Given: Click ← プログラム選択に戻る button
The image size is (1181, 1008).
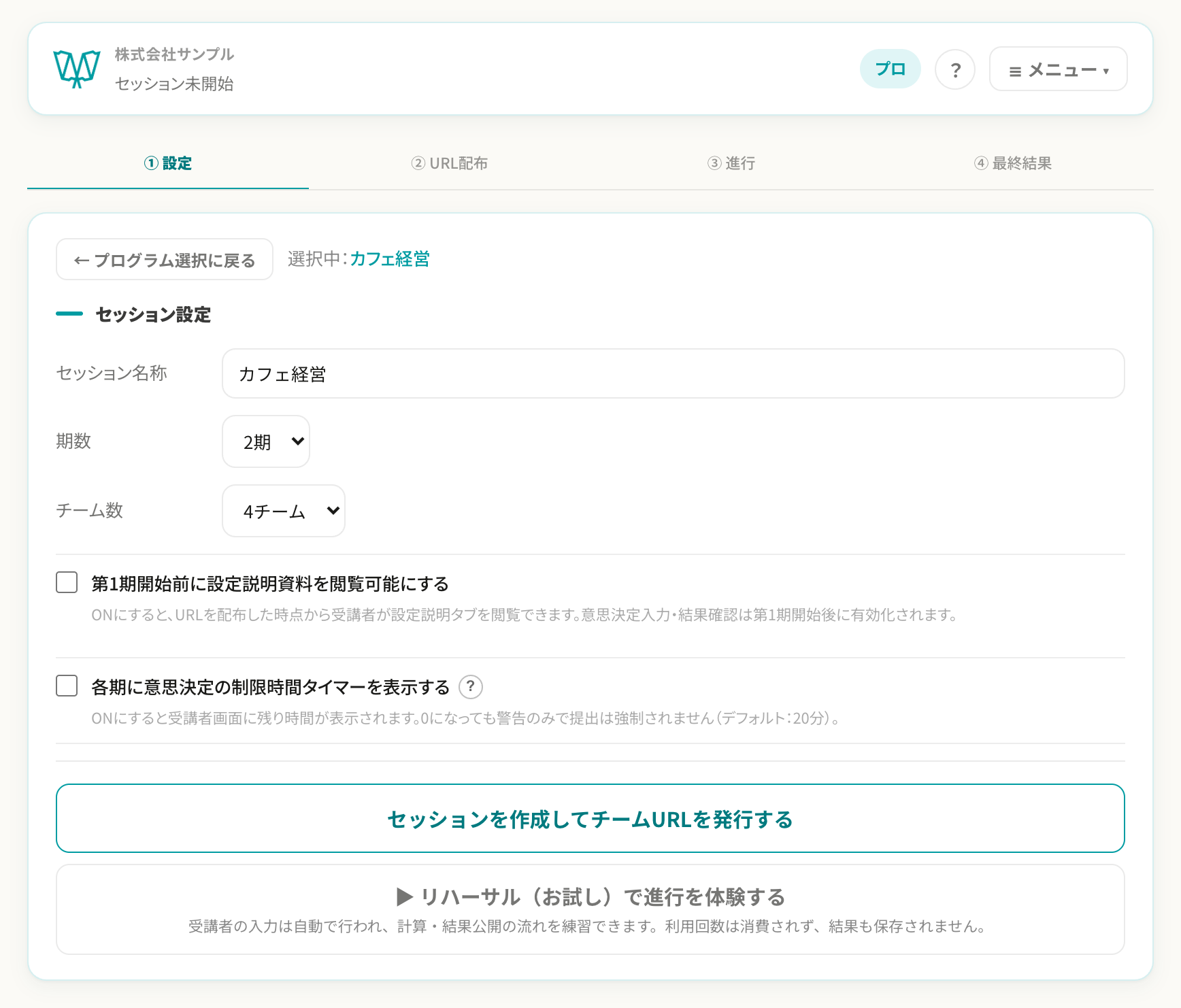Looking at the screenshot, I should click(x=165, y=259).
